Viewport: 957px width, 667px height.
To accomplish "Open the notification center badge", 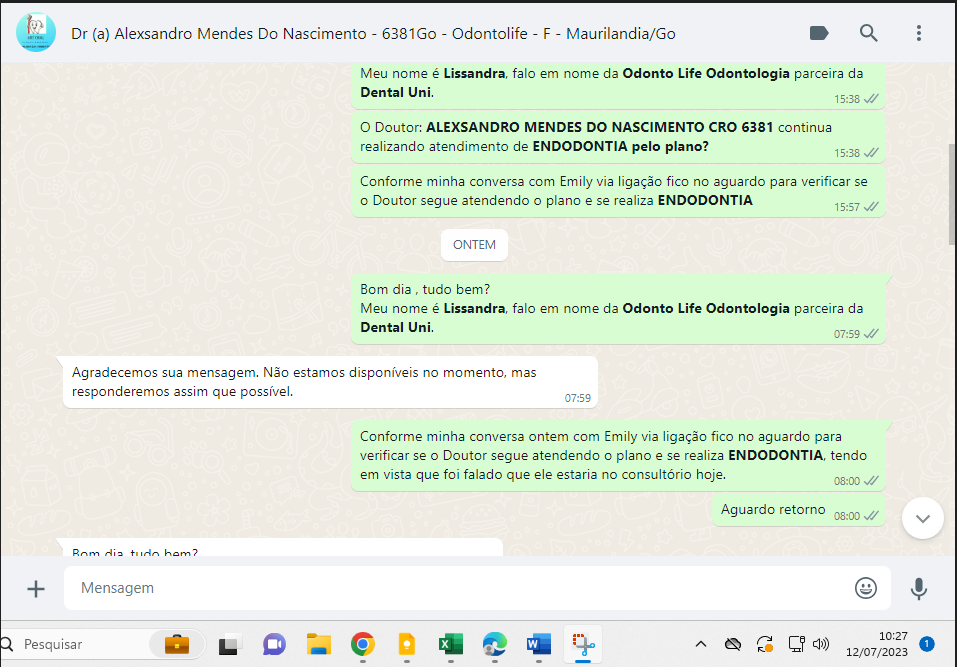I will click(x=926, y=644).
